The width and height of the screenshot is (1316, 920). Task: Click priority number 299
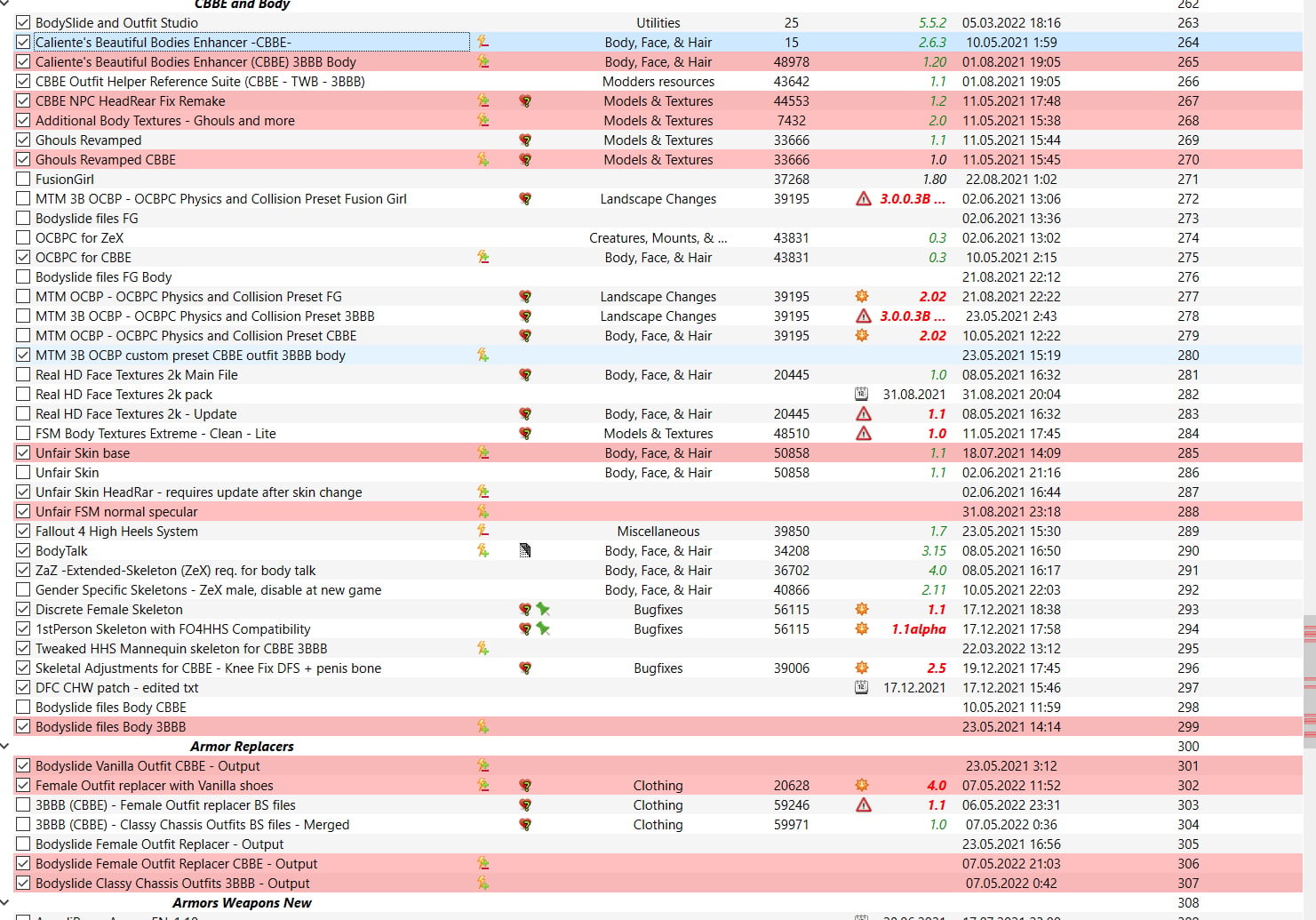pyautogui.click(x=1188, y=726)
